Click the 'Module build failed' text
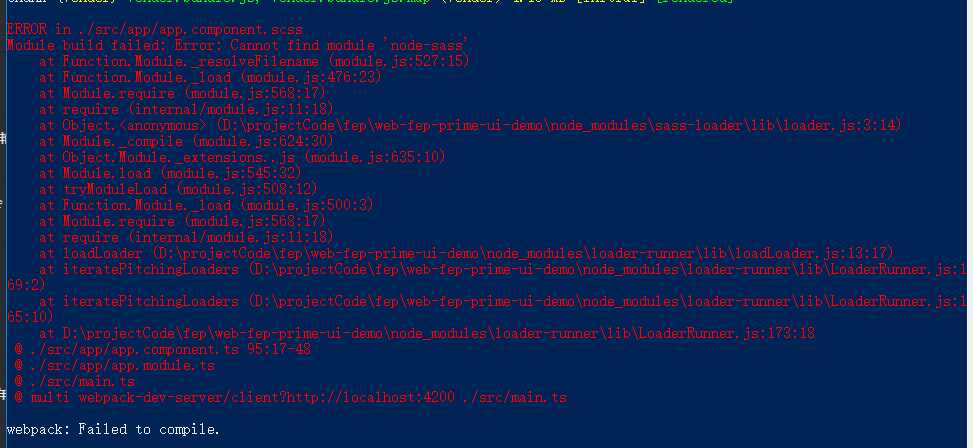 (76, 45)
